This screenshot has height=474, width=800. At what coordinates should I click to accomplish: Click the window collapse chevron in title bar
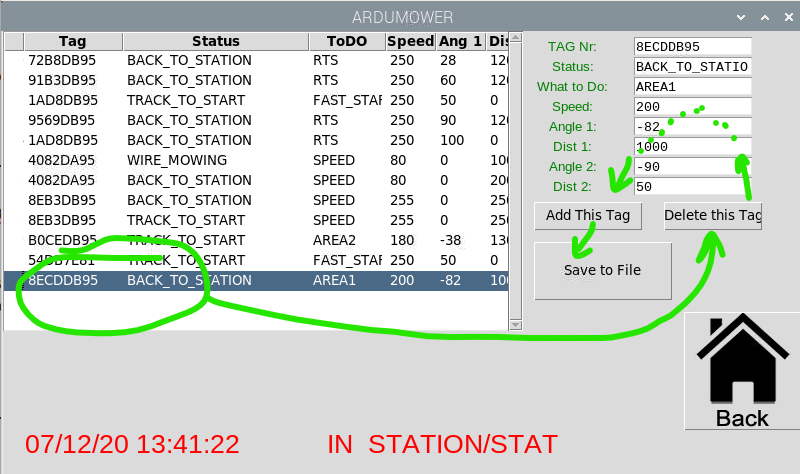741,17
